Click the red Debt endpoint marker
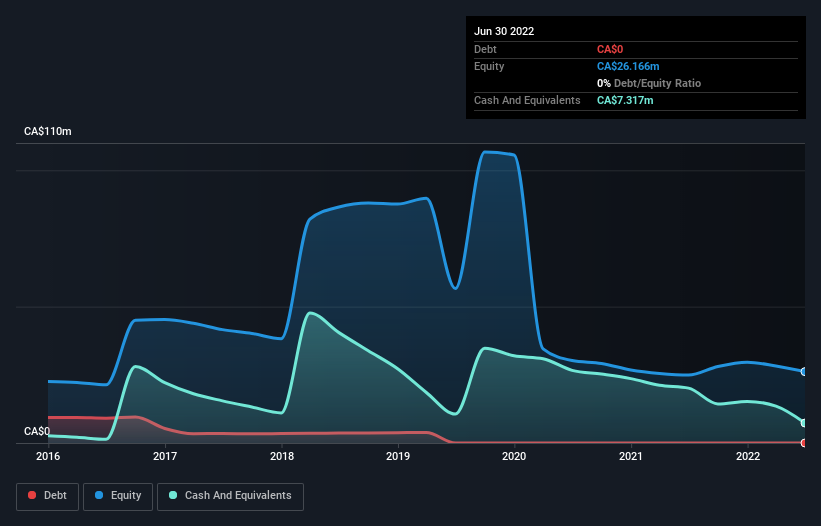Image resolution: width=821 pixels, height=526 pixels. pos(804,443)
